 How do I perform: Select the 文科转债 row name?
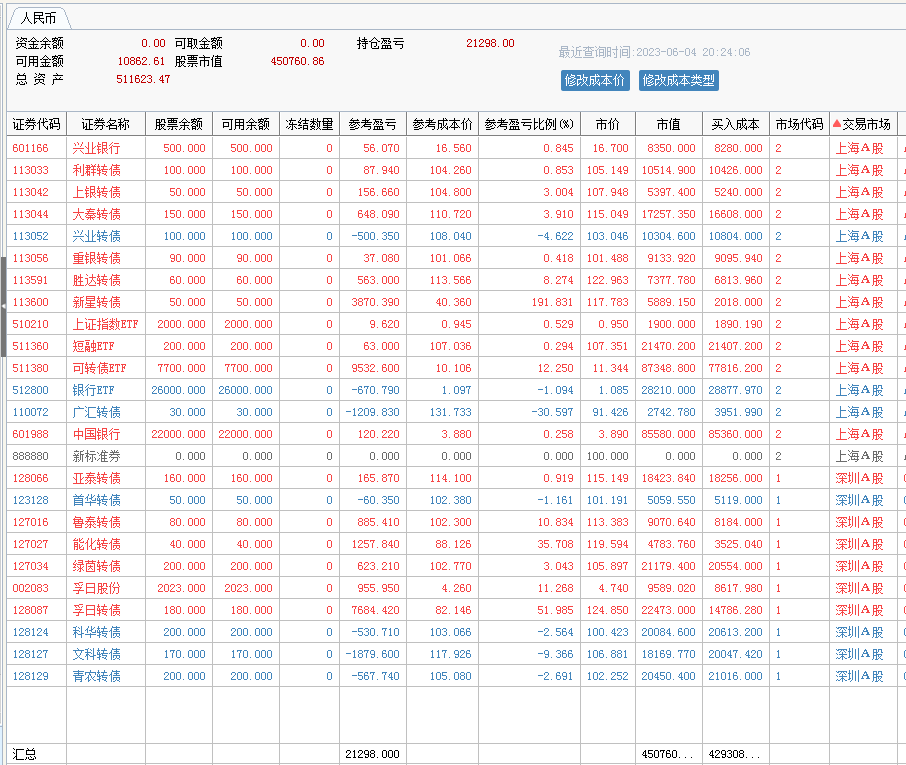pos(96,654)
